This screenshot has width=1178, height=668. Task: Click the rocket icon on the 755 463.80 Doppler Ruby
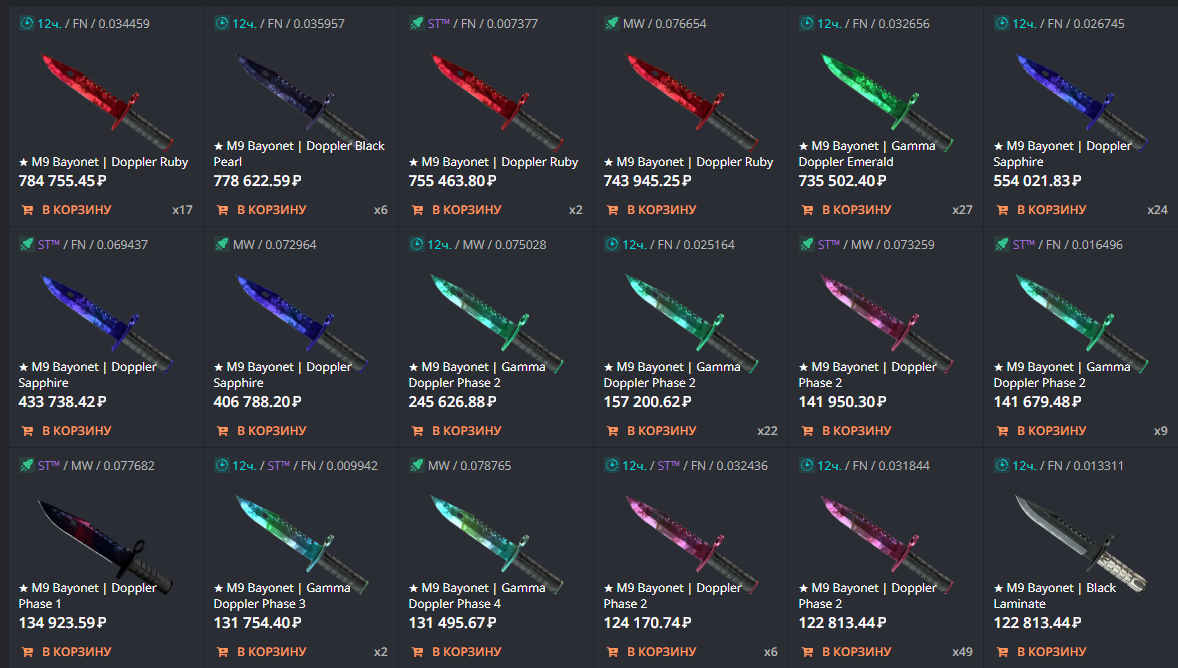[416, 23]
